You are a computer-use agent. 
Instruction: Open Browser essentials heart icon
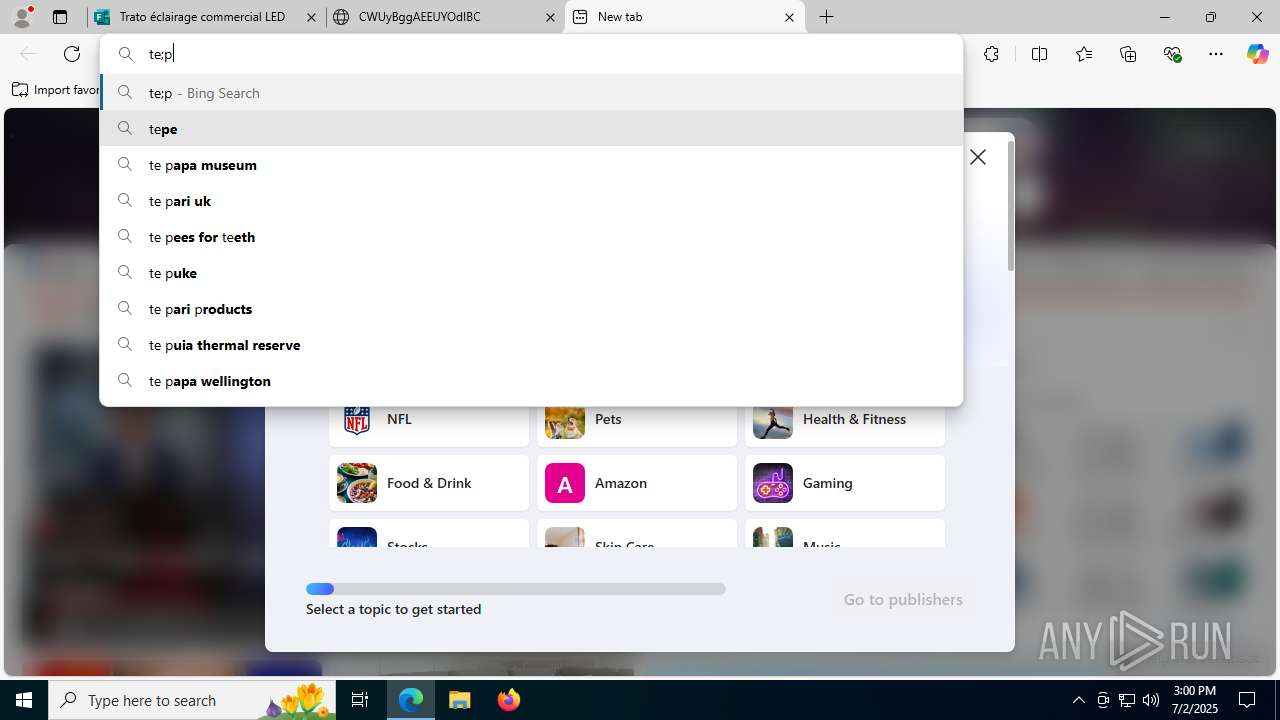pos(1173,54)
